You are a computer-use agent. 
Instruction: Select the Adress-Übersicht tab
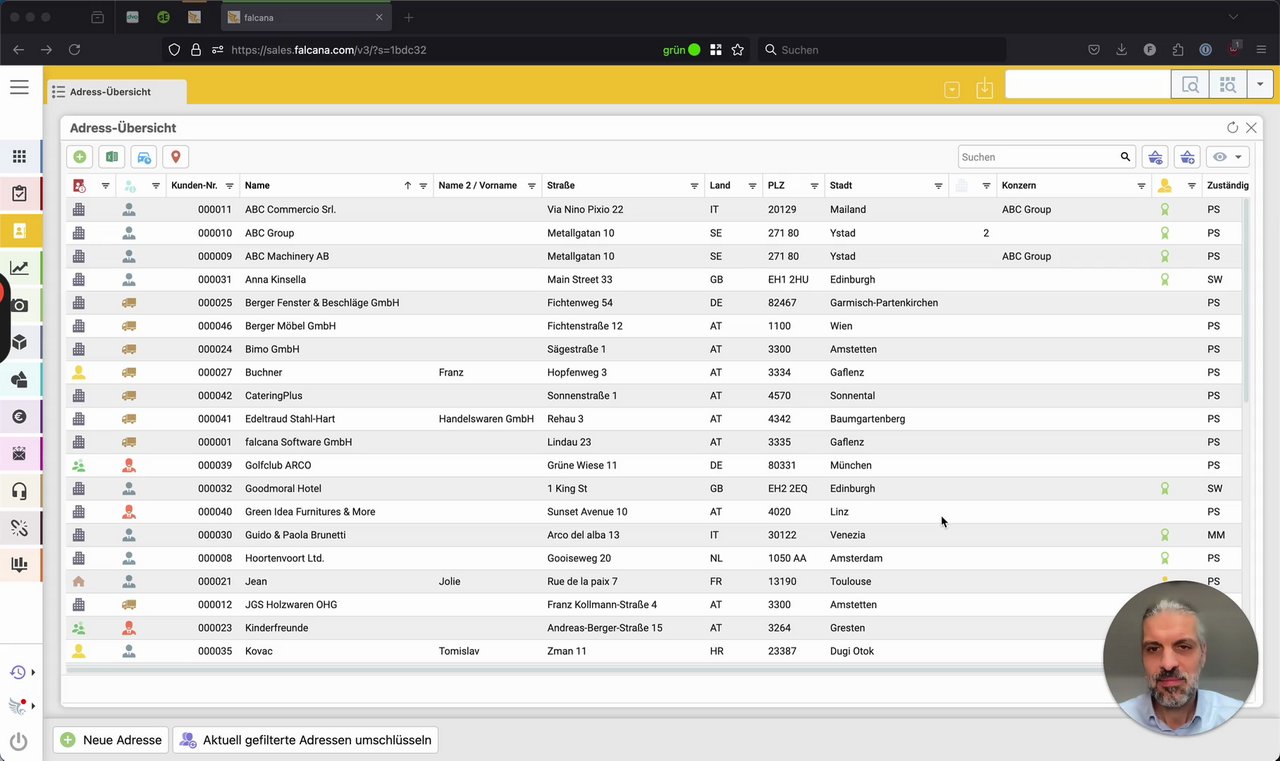(115, 92)
